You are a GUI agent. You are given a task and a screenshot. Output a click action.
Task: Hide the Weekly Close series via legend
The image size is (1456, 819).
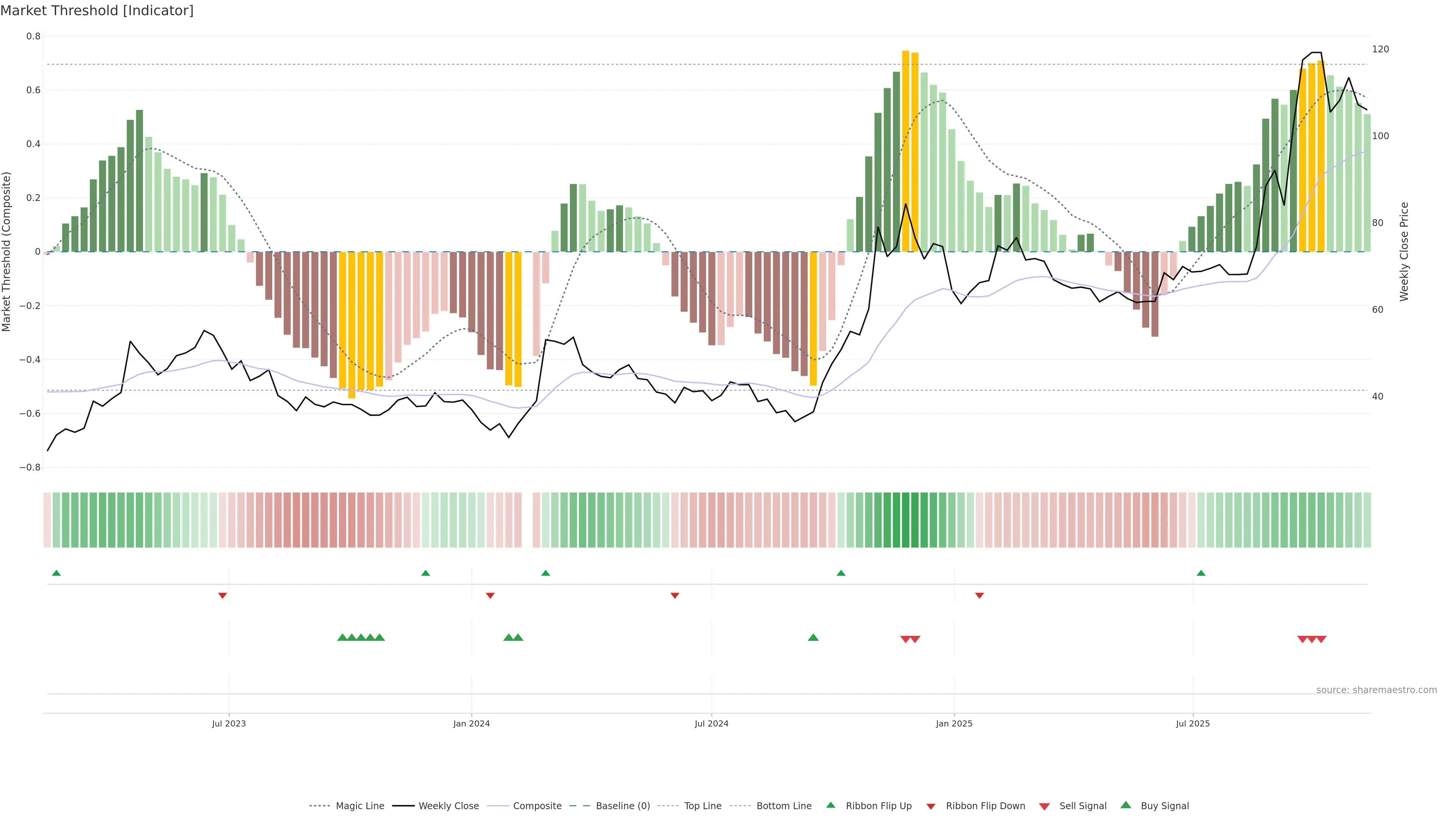pyautogui.click(x=448, y=805)
